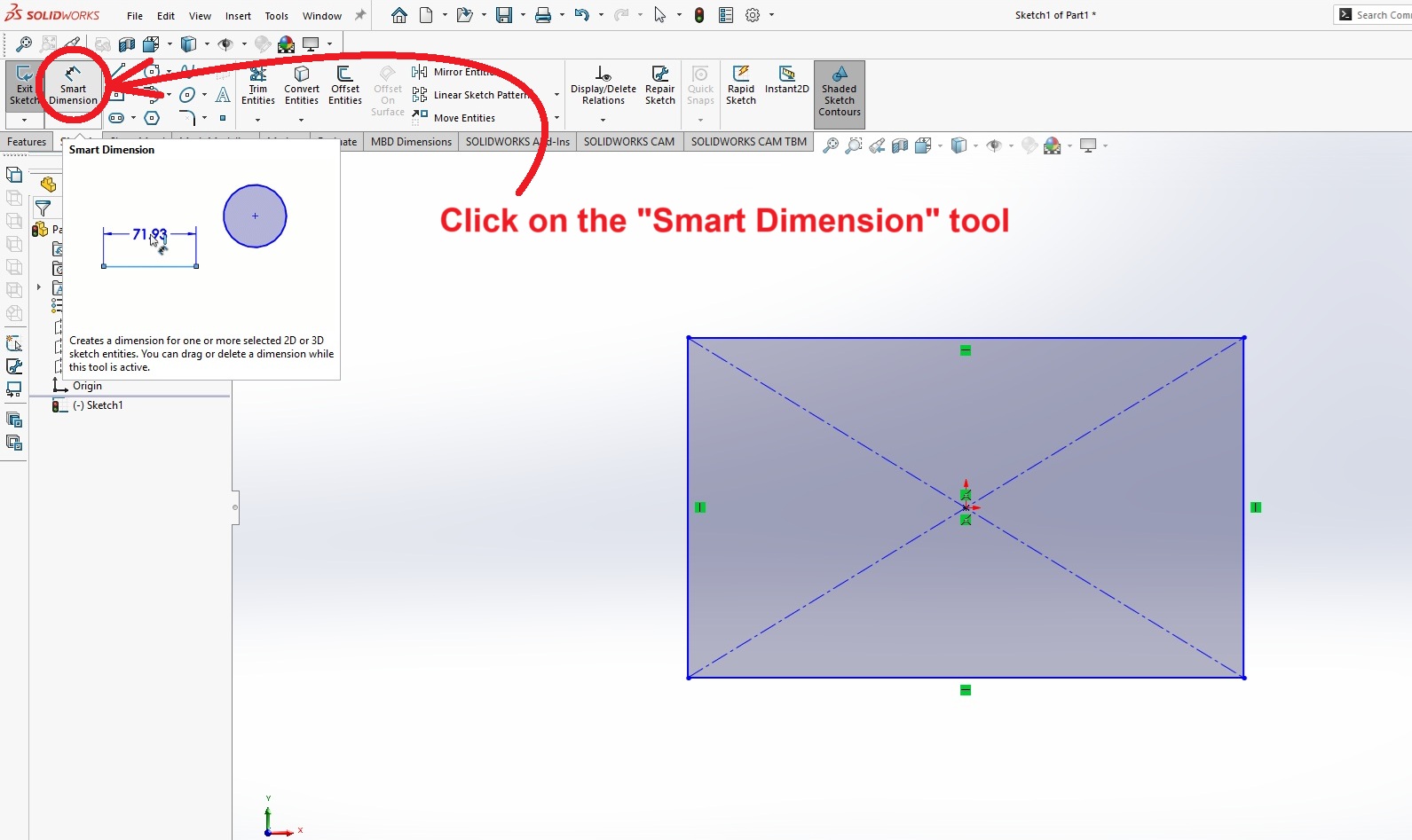Switch to the MBD Dimensions tab
Image resolution: width=1412 pixels, height=840 pixels.
click(x=411, y=142)
